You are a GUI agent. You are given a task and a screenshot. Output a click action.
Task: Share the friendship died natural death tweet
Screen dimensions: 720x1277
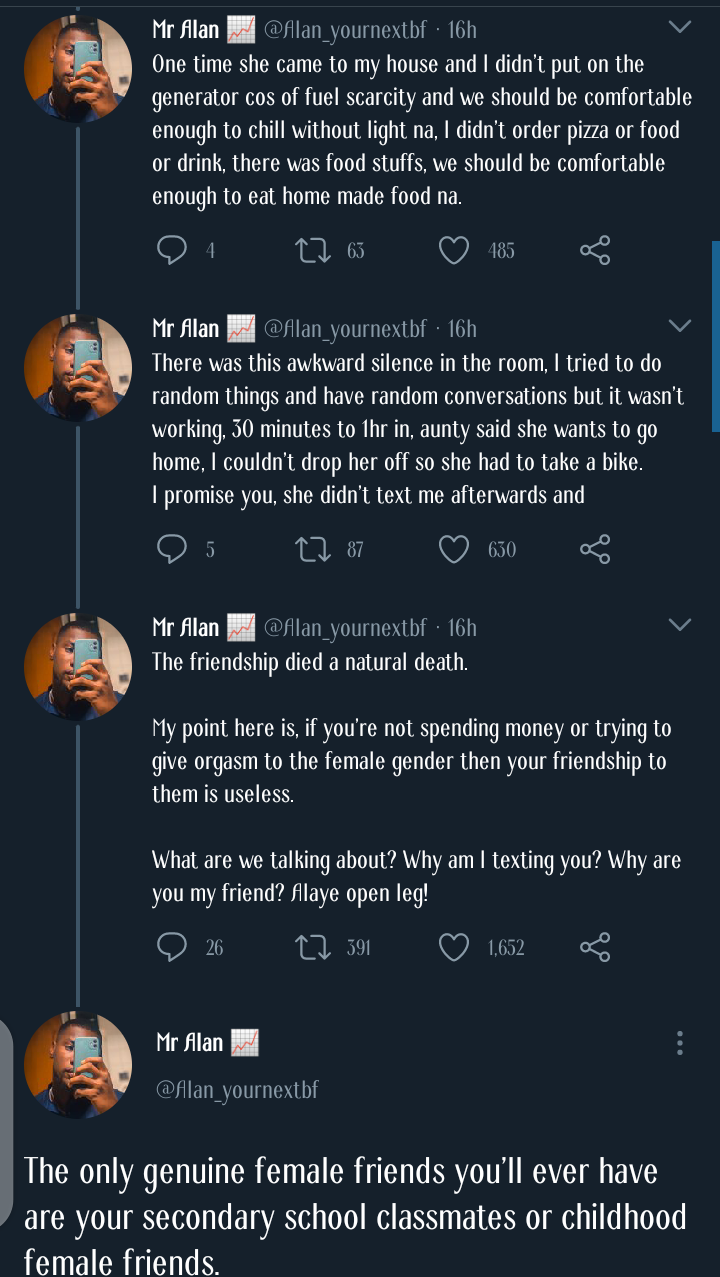click(x=595, y=946)
